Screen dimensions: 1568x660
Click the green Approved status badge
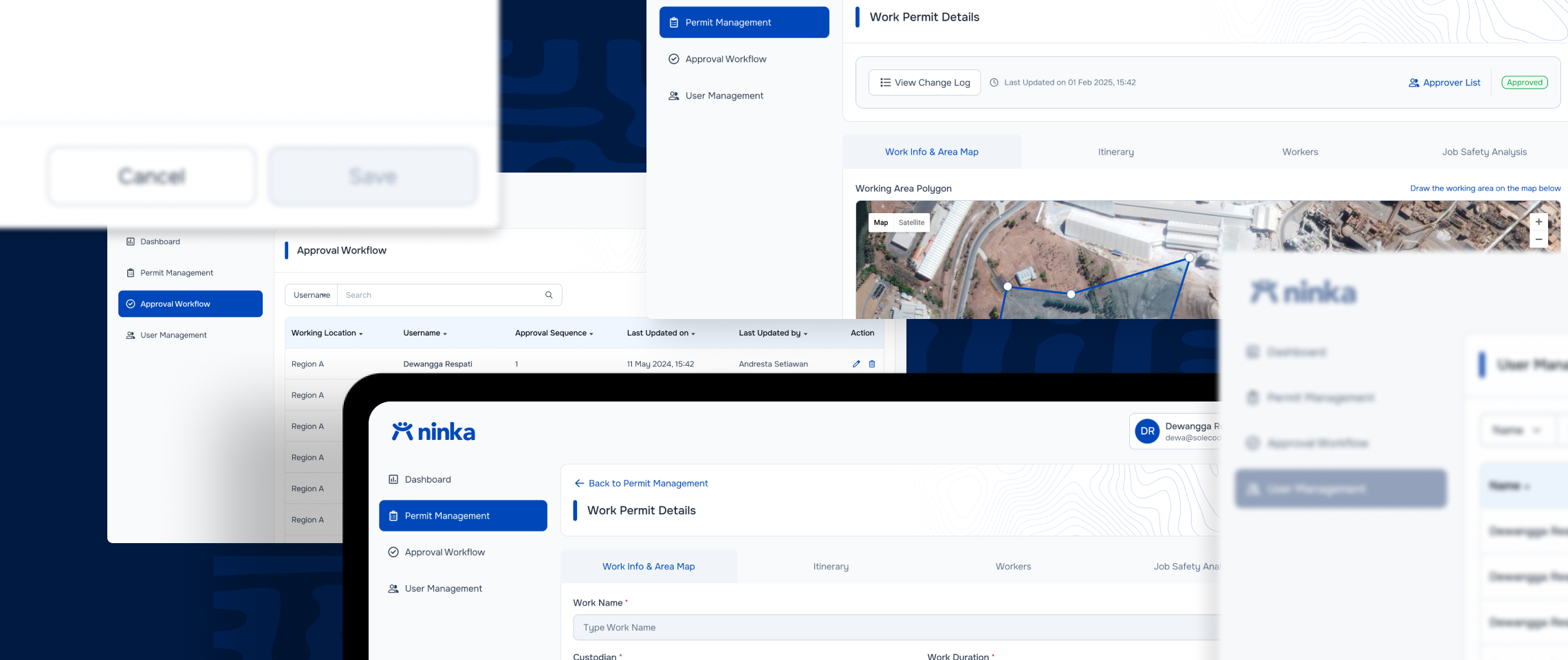[1525, 82]
